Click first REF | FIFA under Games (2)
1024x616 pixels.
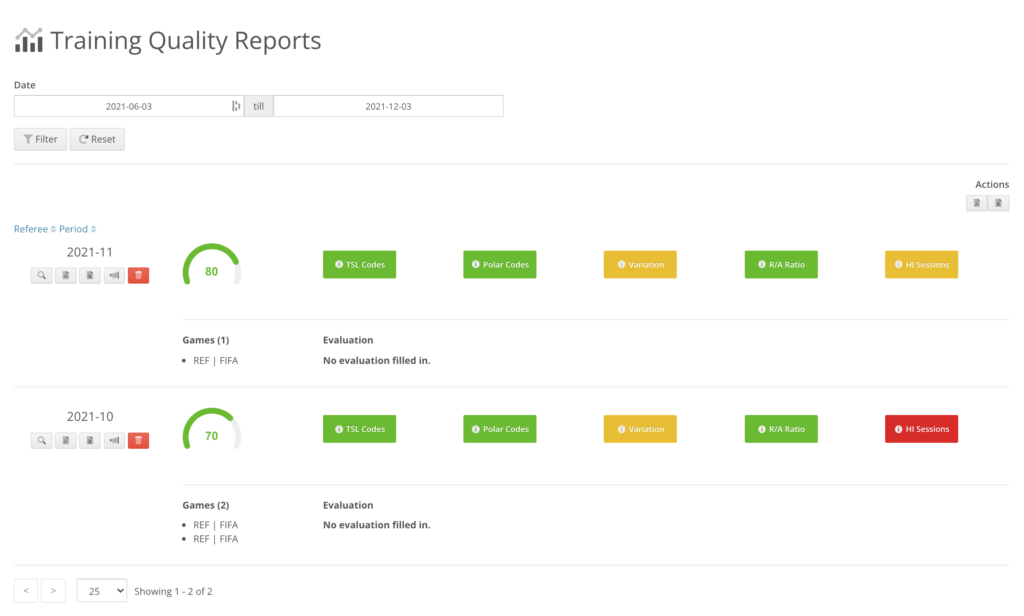coord(216,525)
